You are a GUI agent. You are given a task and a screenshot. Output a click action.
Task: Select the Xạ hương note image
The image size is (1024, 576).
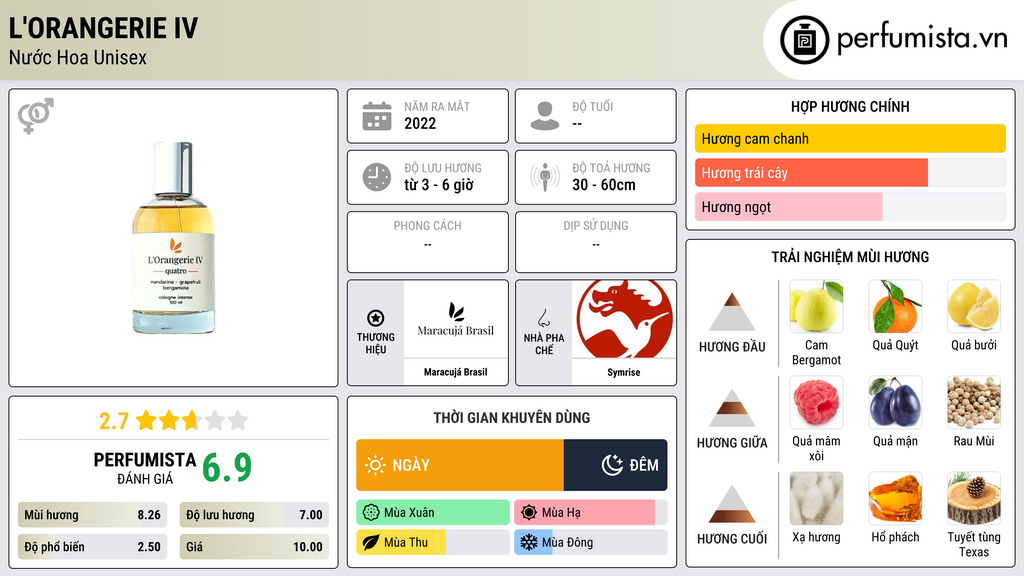[816, 498]
